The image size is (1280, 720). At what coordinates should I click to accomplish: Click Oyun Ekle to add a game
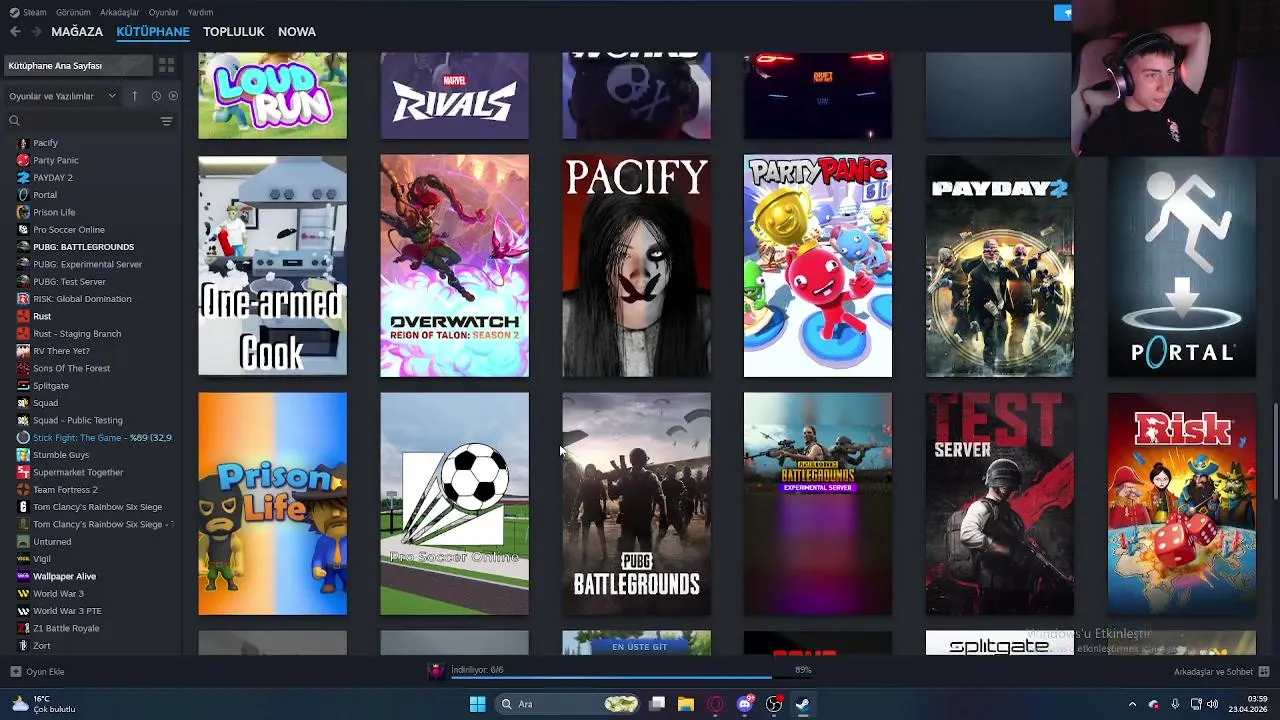(38, 672)
